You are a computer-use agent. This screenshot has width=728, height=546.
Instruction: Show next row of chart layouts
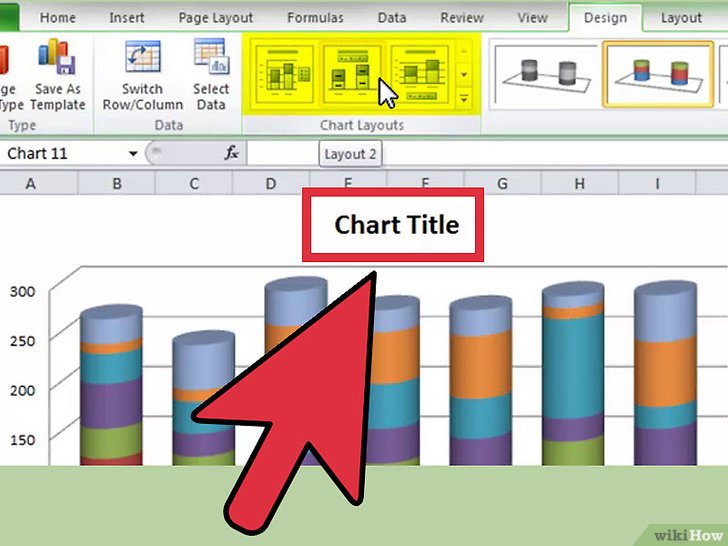(464, 74)
